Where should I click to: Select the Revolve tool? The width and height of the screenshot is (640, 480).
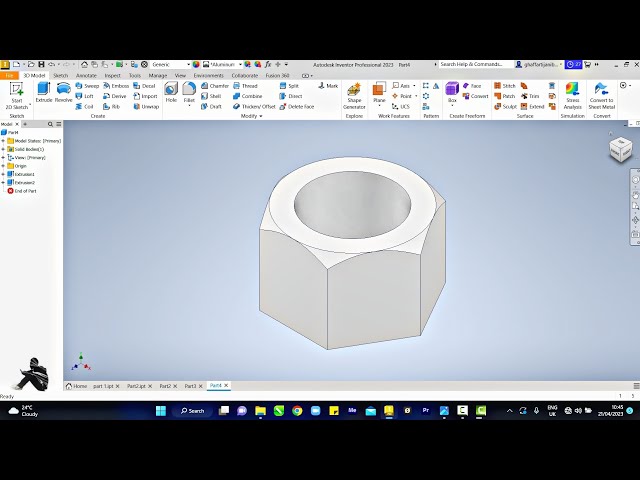[x=63, y=92]
